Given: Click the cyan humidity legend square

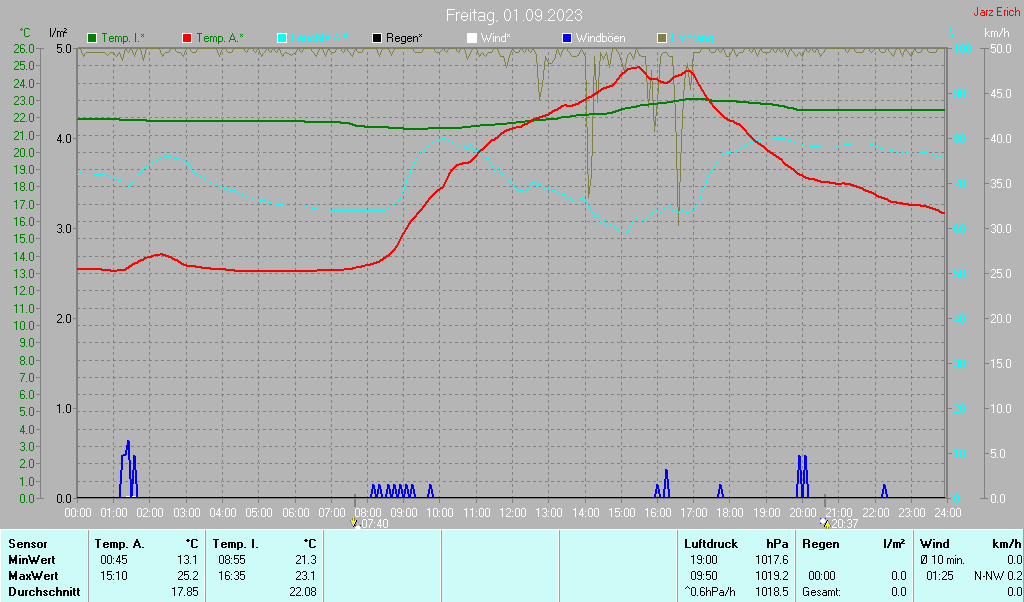Looking at the screenshot, I should [282, 38].
